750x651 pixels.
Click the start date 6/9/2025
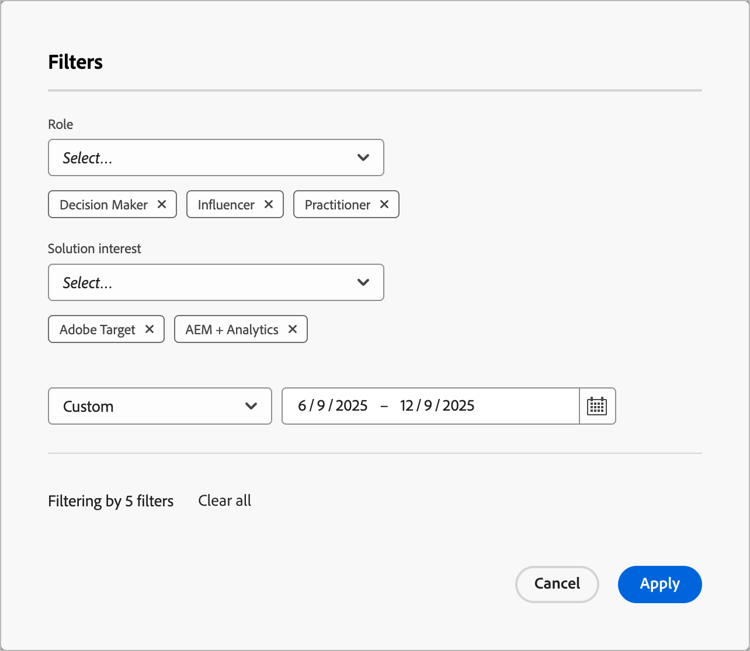click(333, 406)
